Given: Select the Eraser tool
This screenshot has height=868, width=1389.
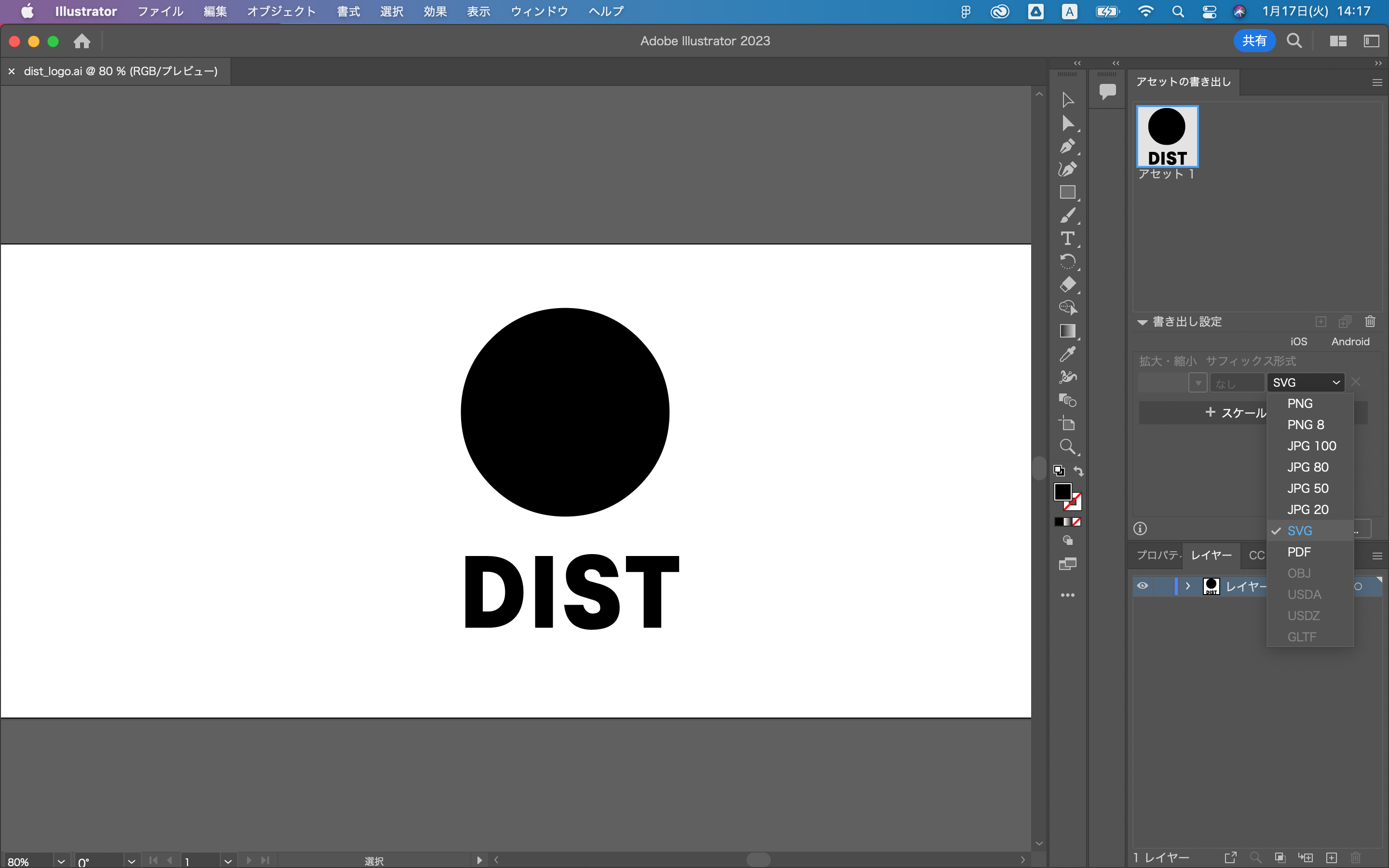Looking at the screenshot, I should click(1068, 285).
